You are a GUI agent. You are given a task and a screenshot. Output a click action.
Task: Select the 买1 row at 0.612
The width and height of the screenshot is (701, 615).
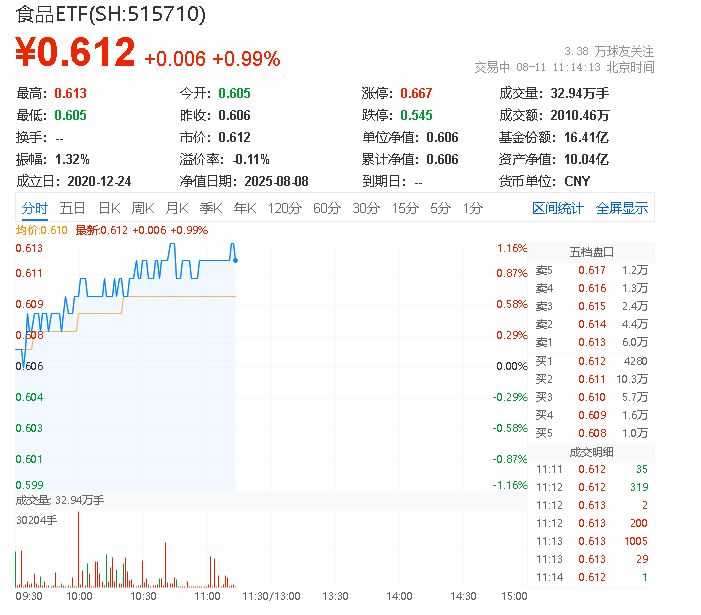point(591,361)
